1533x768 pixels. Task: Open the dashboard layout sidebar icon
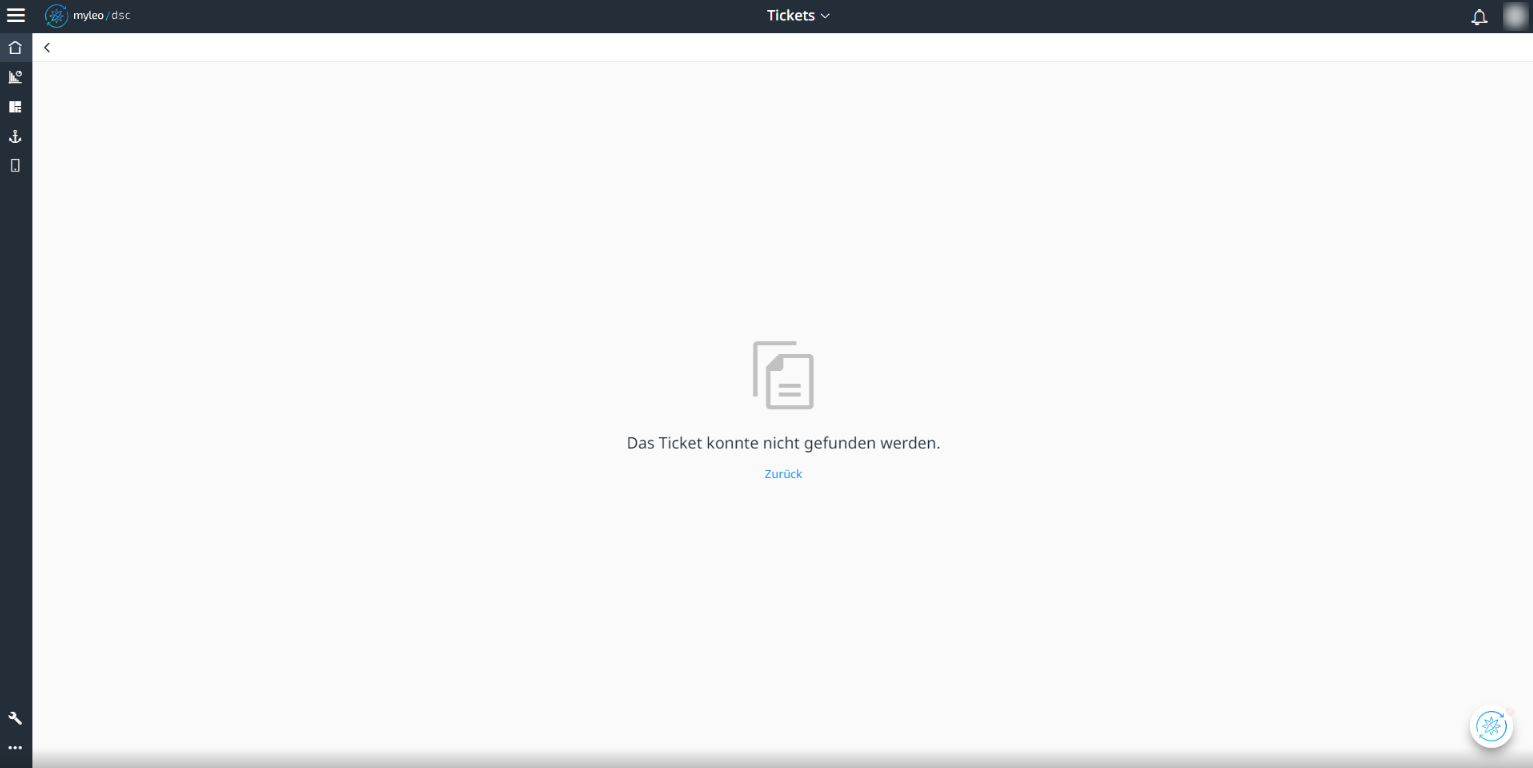(15, 106)
